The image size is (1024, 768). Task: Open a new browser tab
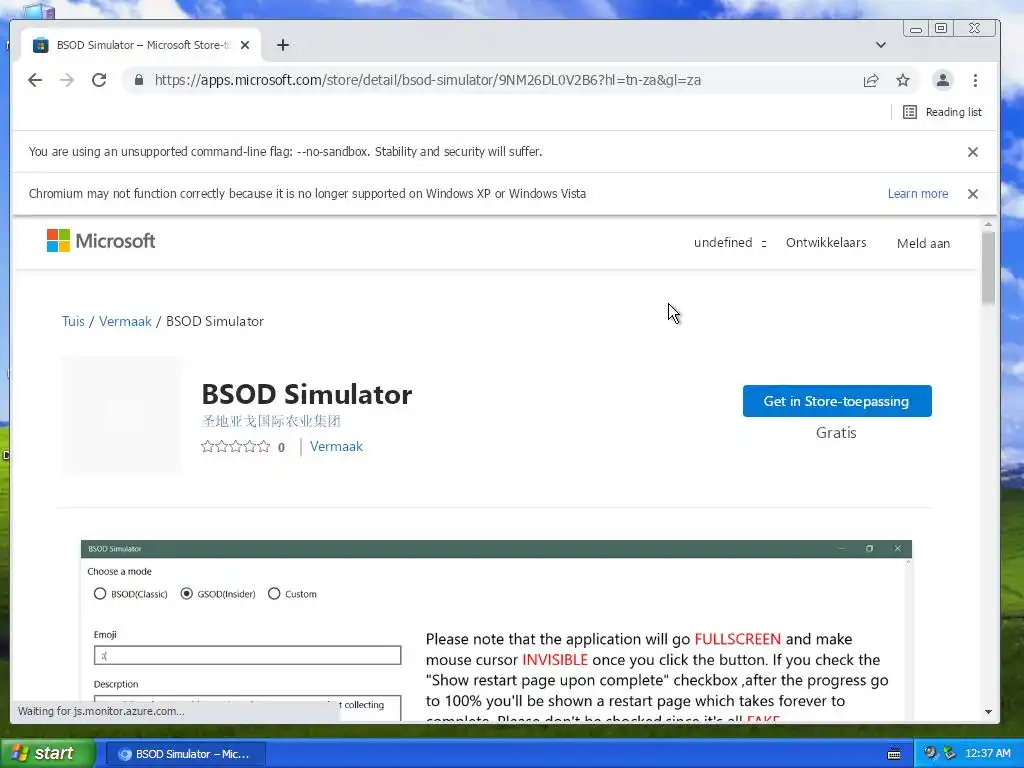click(x=283, y=45)
